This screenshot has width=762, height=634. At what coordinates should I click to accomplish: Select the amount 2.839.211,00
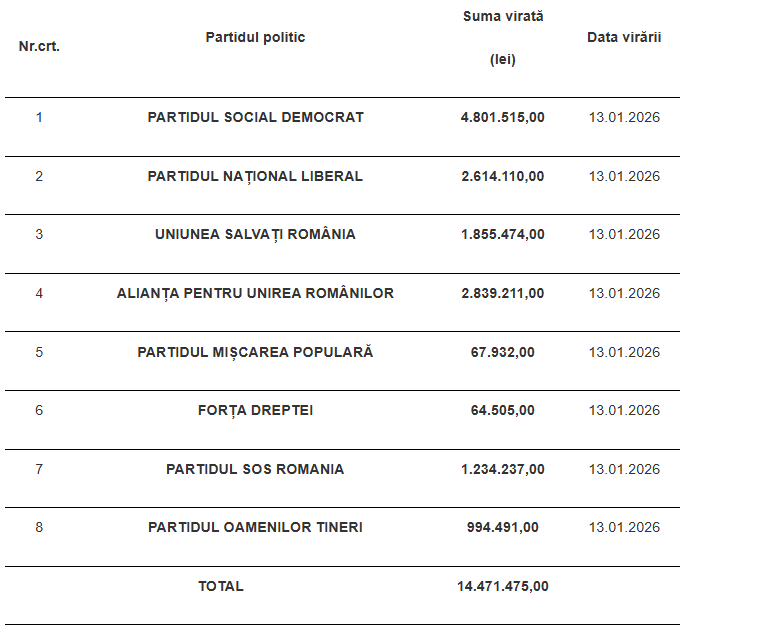(503, 293)
